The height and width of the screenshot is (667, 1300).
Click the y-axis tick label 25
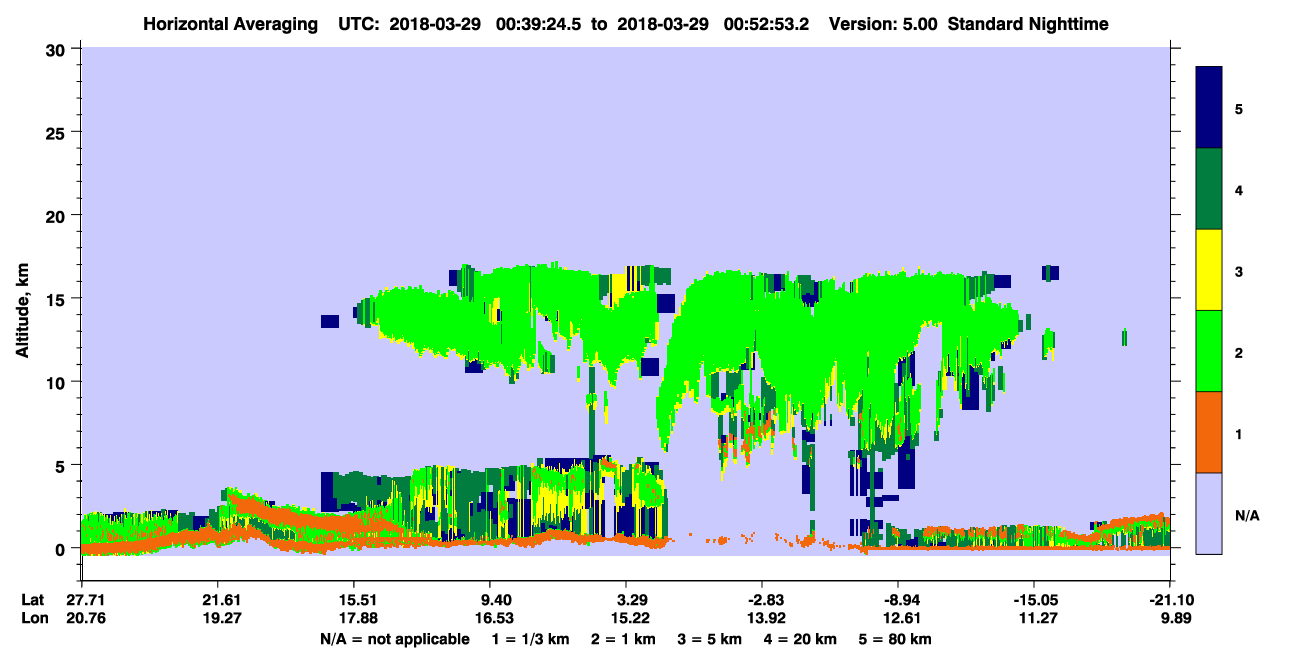pyautogui.click(x=58, y=132)
